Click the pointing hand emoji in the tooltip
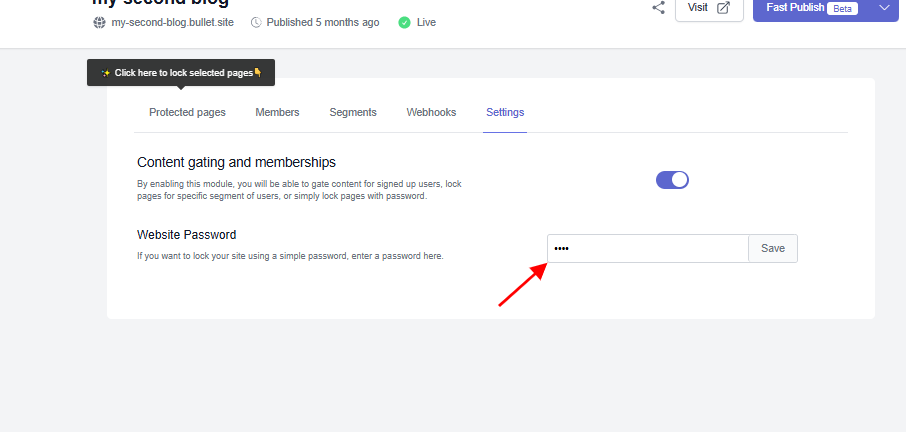The height and width of the screenshot is (432, 906). coord(258,73)
